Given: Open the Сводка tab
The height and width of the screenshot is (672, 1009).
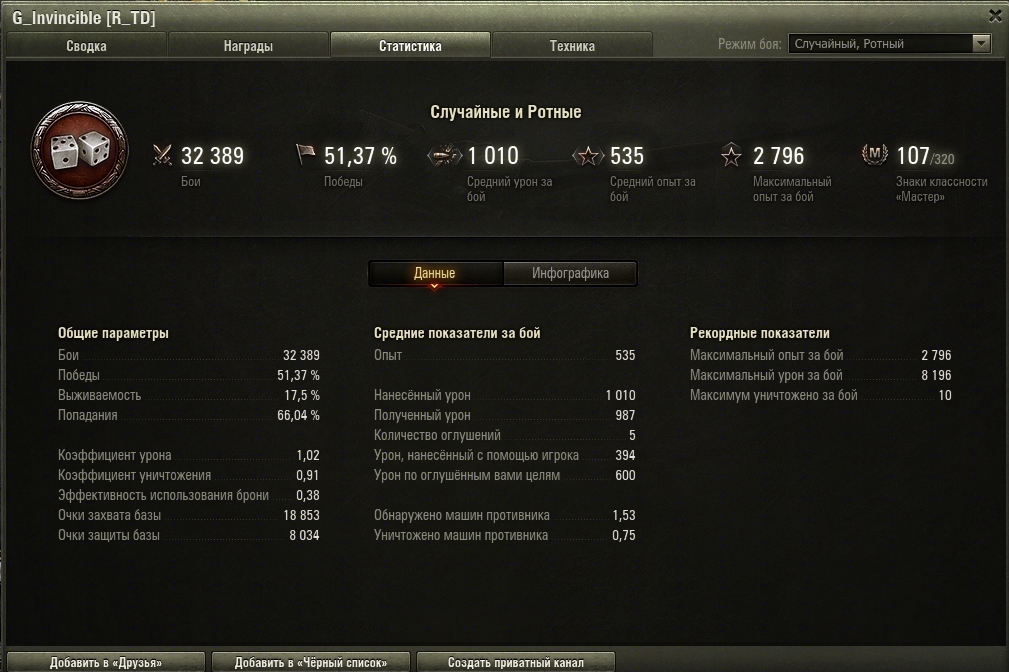Looking at the screenshot, I should tap(86, 46).
